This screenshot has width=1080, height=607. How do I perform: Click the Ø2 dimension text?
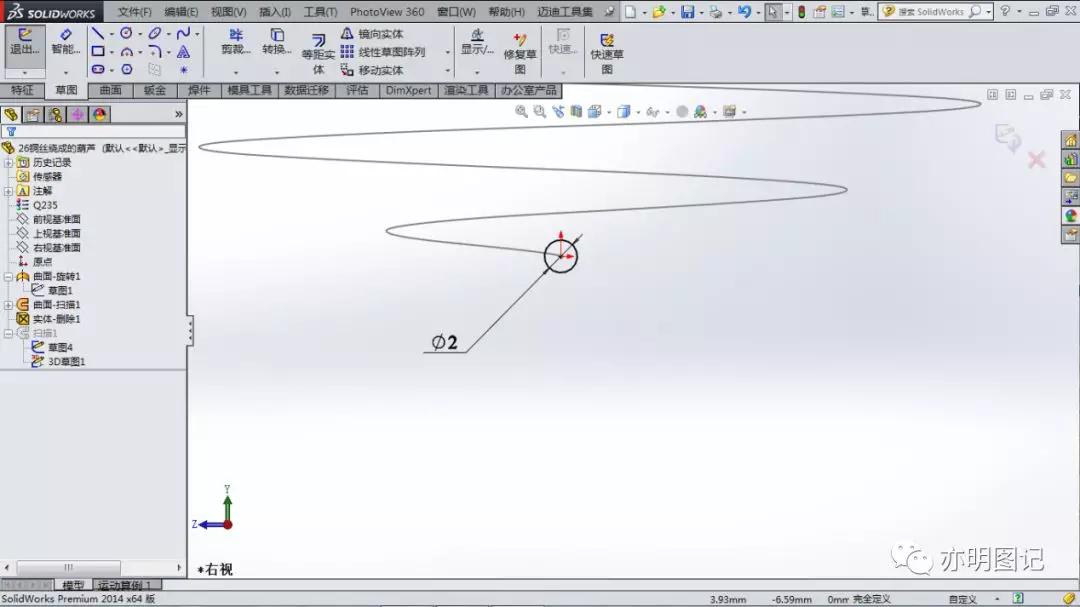(x=444, y=342)
